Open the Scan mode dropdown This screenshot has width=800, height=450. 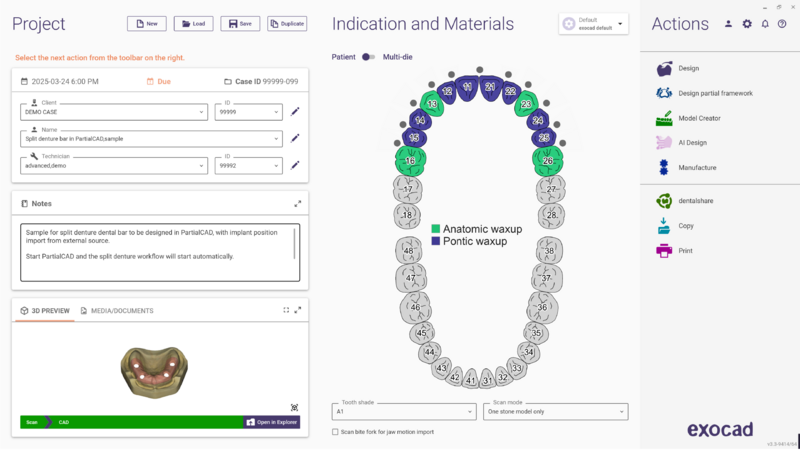click(x=556, y=412)
